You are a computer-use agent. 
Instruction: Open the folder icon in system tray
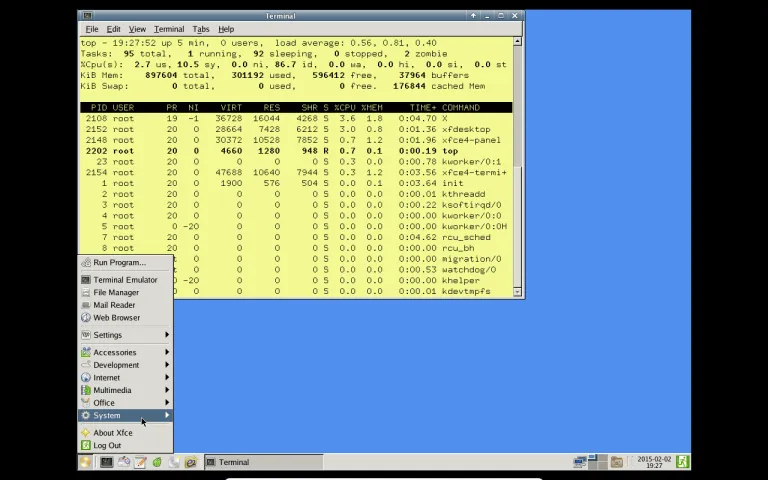617,462
